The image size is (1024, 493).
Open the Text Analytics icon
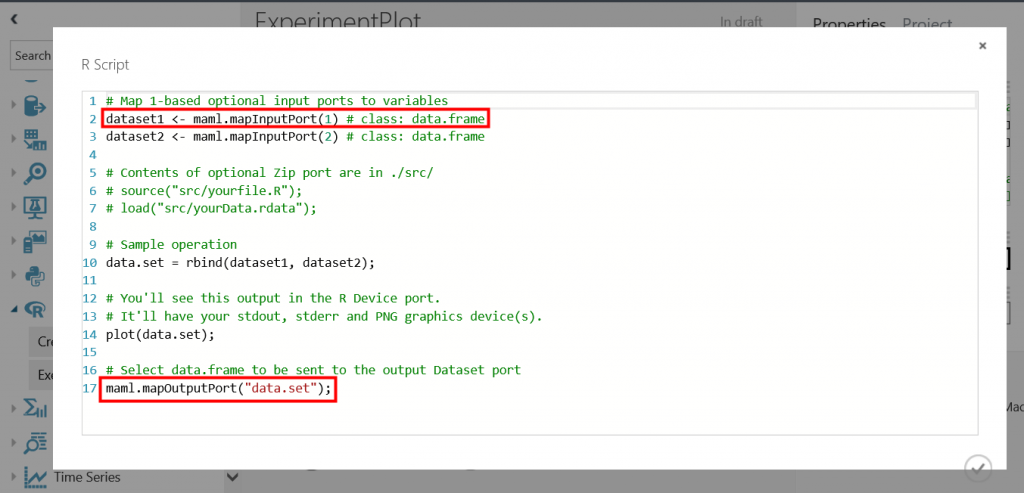click(35, 443)
